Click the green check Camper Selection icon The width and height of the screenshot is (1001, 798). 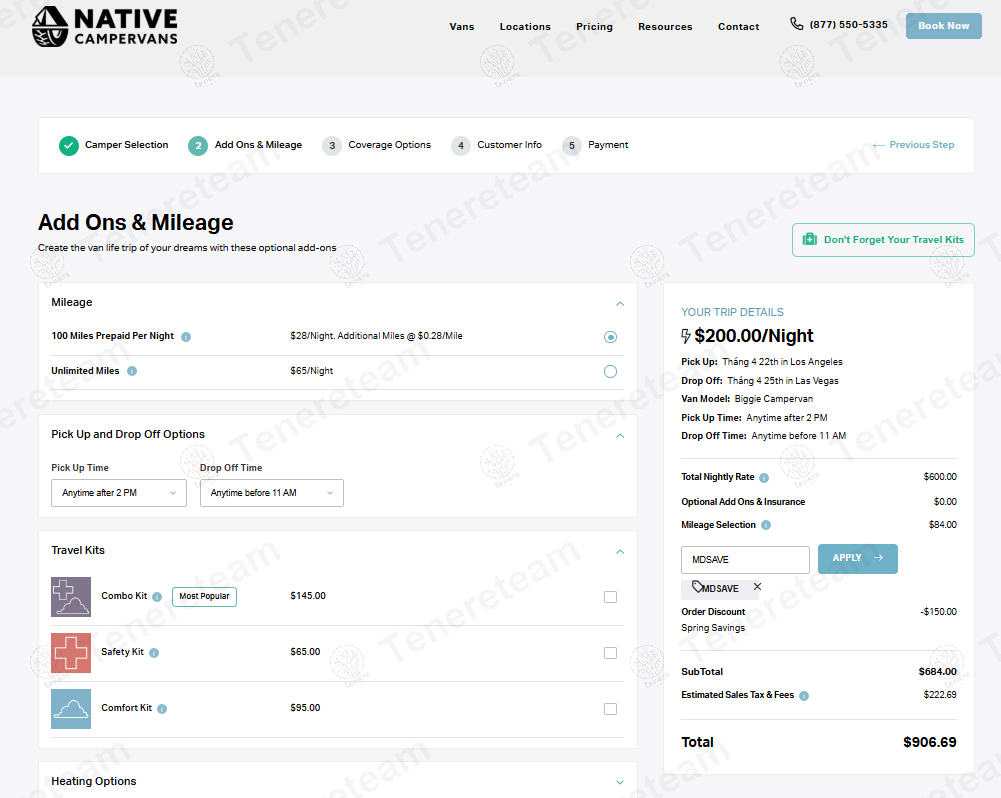(69, 146)
